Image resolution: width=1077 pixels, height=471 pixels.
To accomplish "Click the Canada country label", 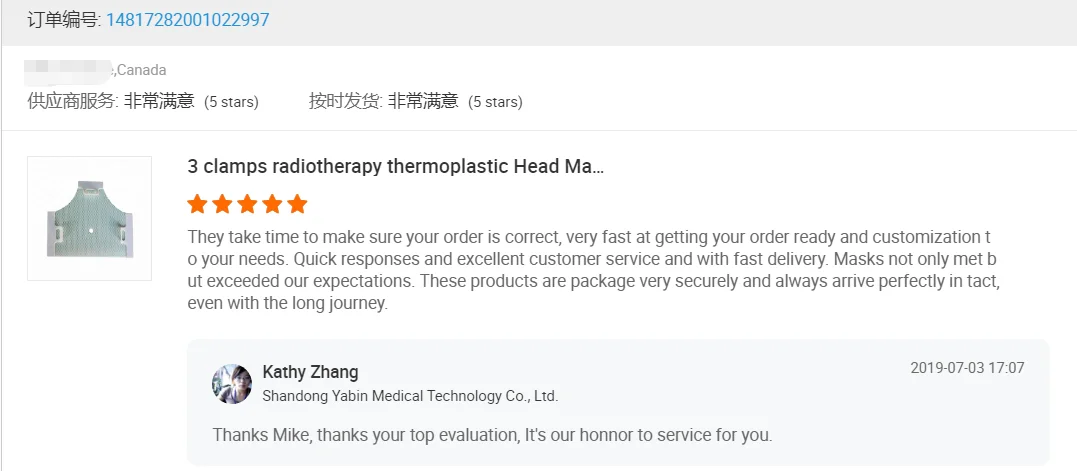I will click(142, 70).
